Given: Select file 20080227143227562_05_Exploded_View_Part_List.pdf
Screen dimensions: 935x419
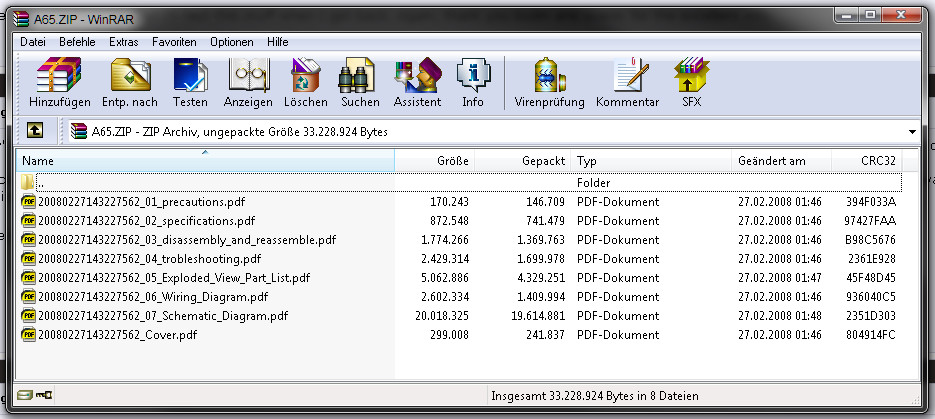Looking at the screenshot, I should [x=174, y=278].
